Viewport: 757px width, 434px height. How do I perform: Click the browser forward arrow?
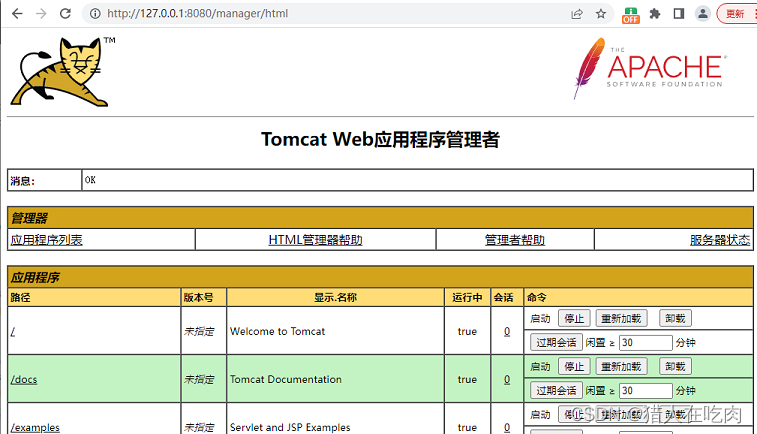pyautogui.click(x=42, y=14)
